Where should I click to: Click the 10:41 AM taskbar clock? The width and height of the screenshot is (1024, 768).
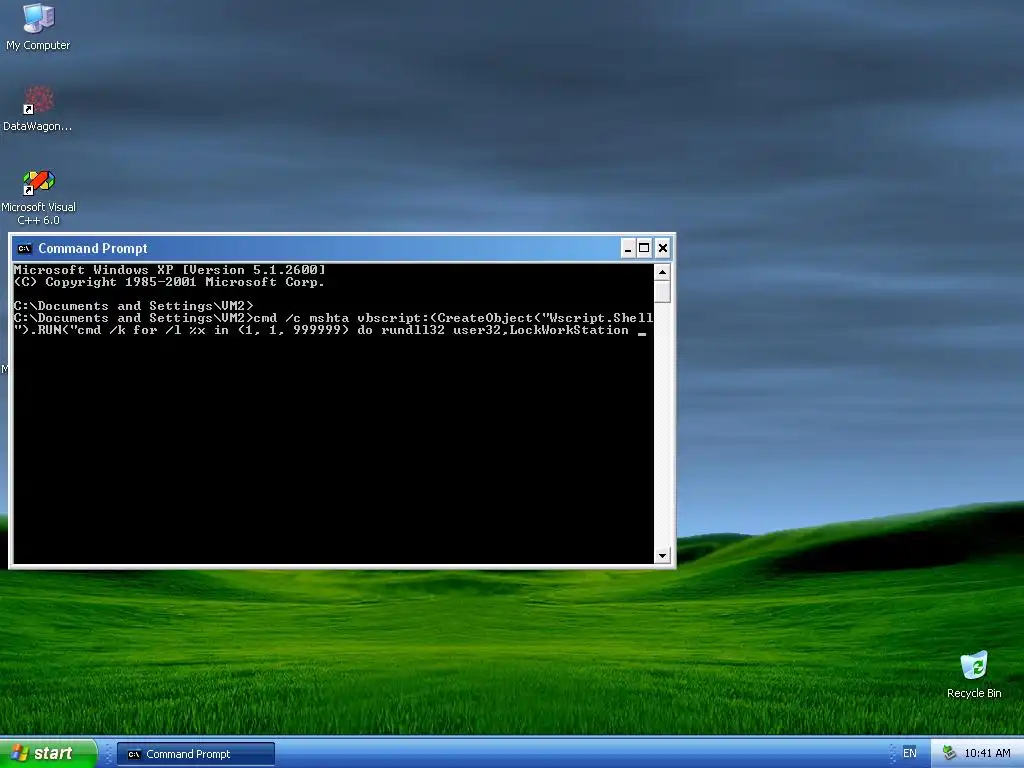tap(987, 753)
